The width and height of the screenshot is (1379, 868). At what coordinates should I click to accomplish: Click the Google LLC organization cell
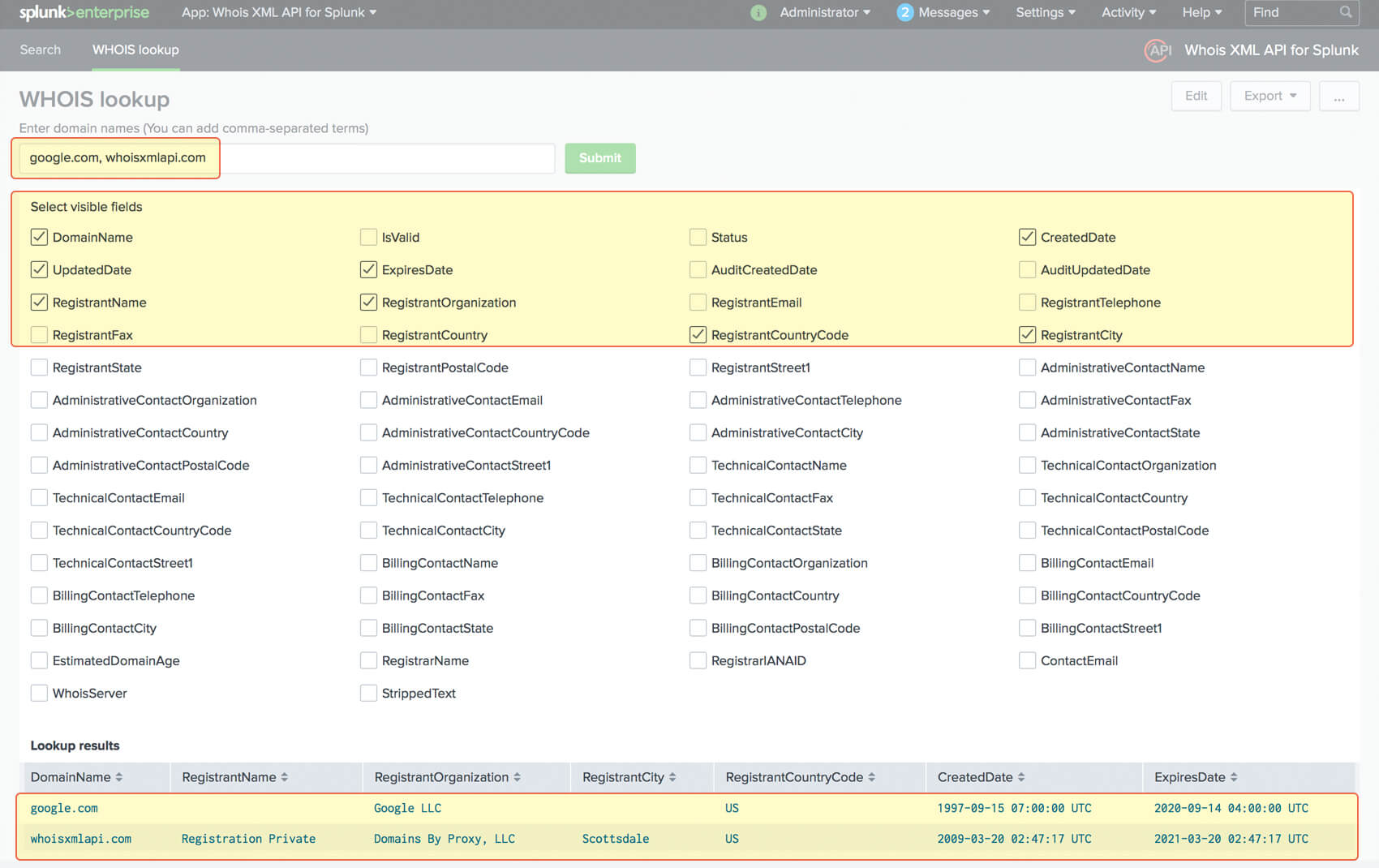407,808
